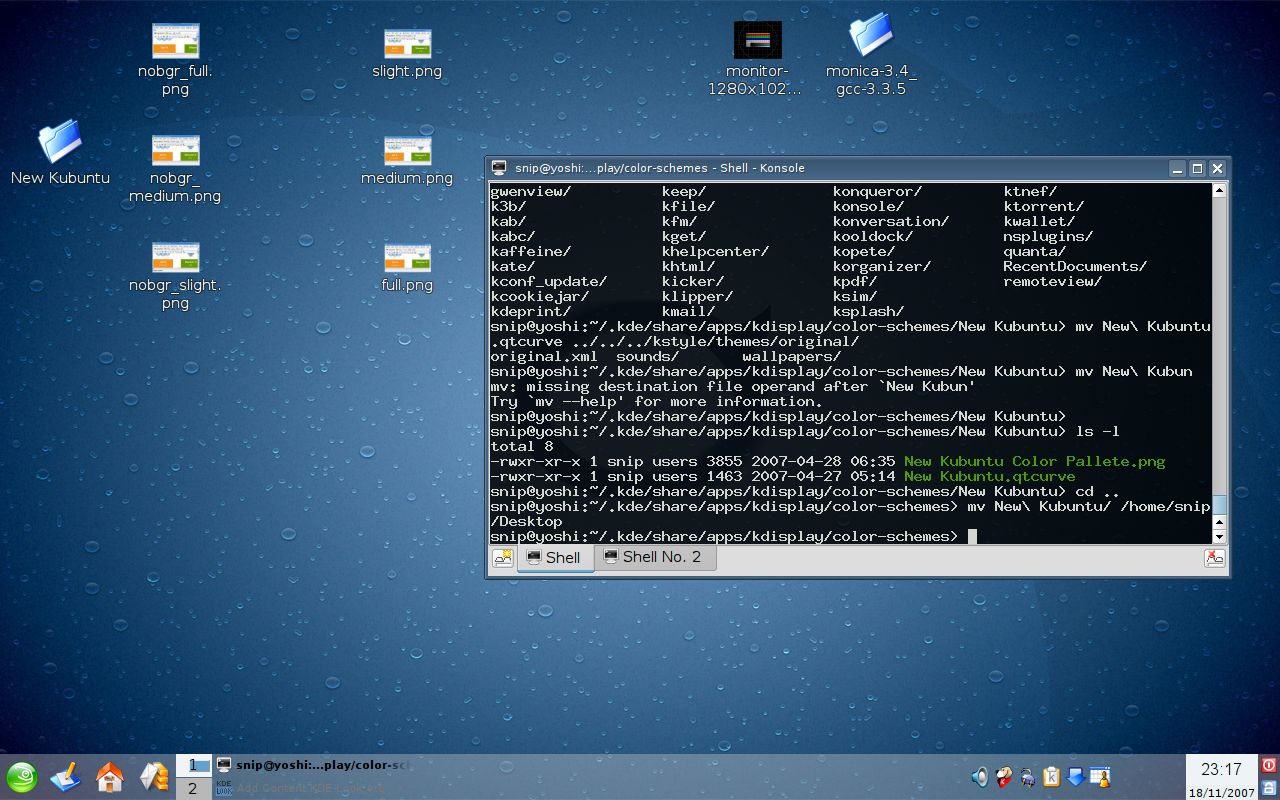1280x800 pixels.
Task: Select the New Kubuntu folder on desktop
Action: (x=60, y=153)
